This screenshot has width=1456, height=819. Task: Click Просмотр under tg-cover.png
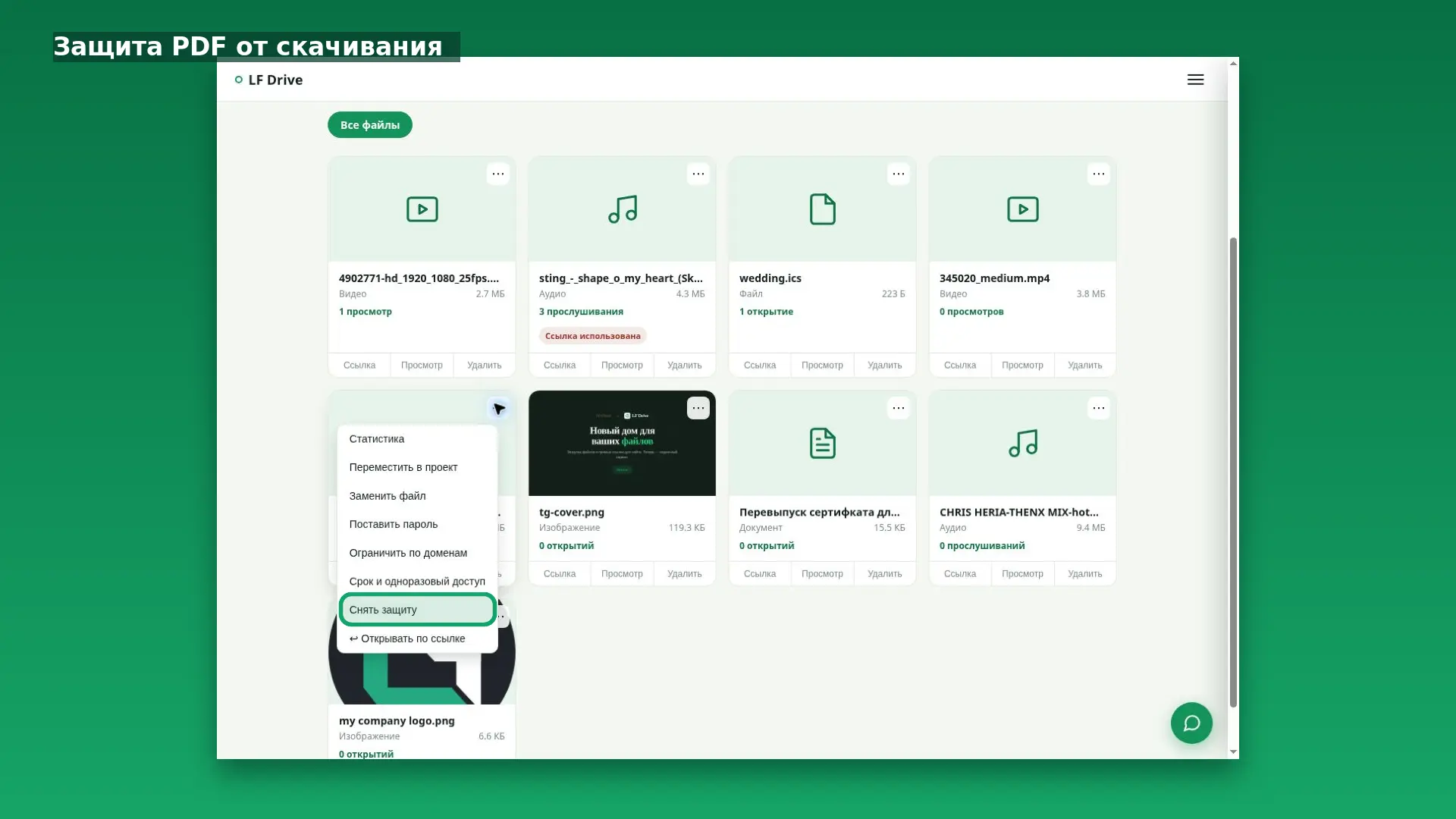(x=622, y=574)
